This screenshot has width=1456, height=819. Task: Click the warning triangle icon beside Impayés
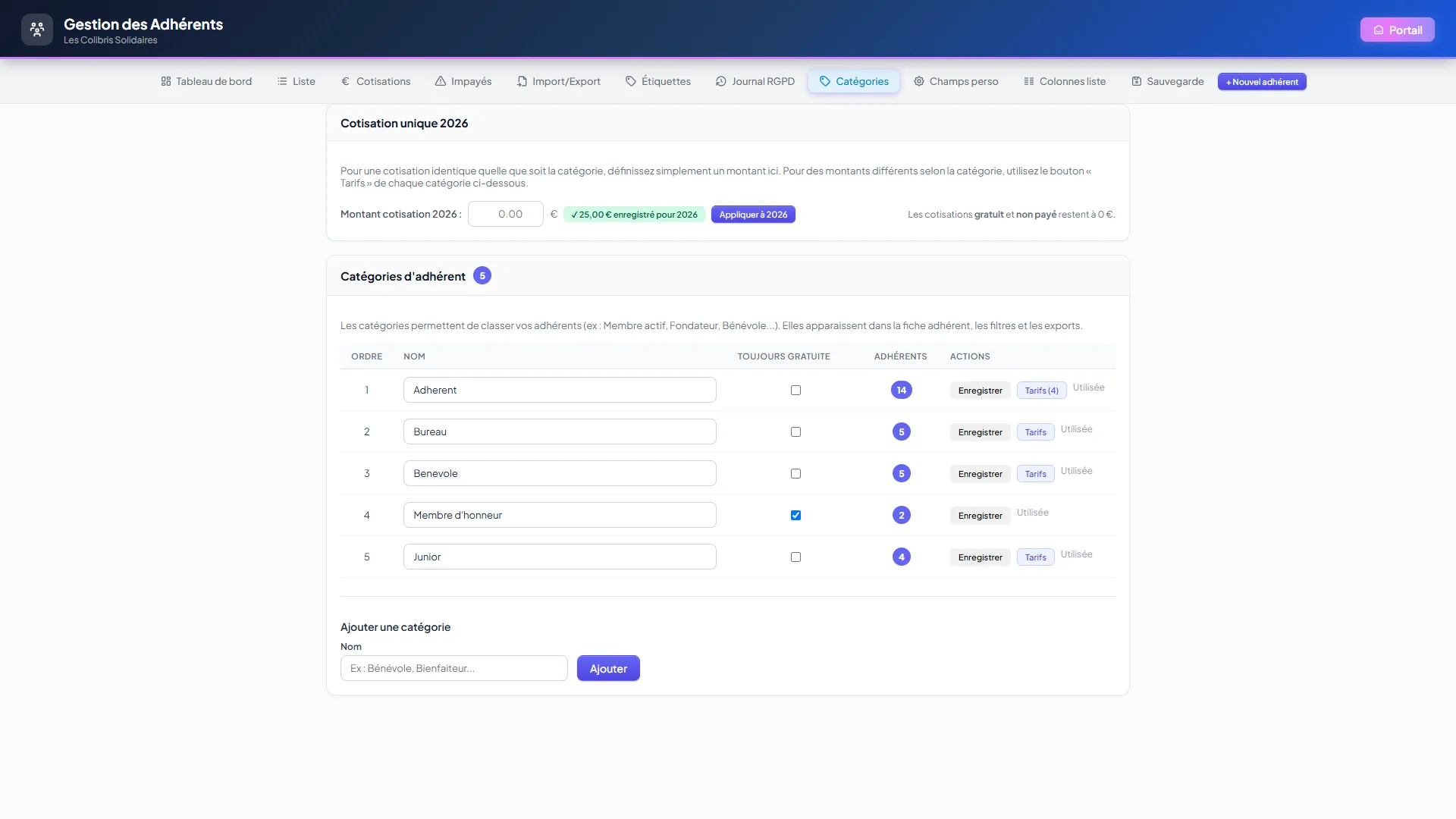click(x=441, y=81)
